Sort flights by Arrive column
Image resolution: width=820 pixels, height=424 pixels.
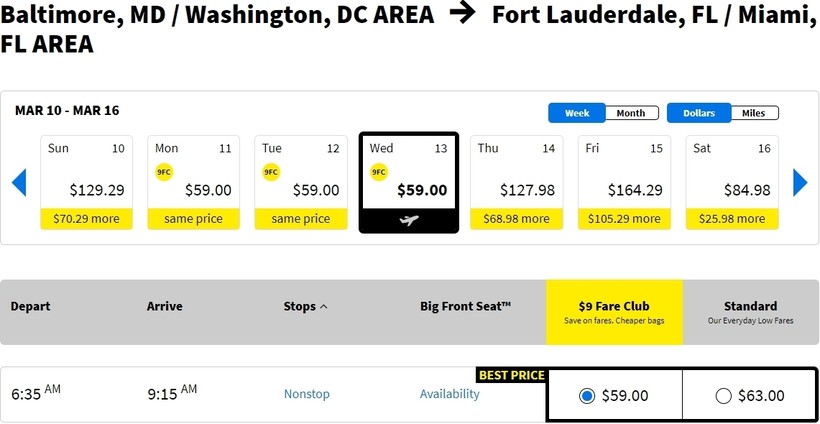(165, 306)
